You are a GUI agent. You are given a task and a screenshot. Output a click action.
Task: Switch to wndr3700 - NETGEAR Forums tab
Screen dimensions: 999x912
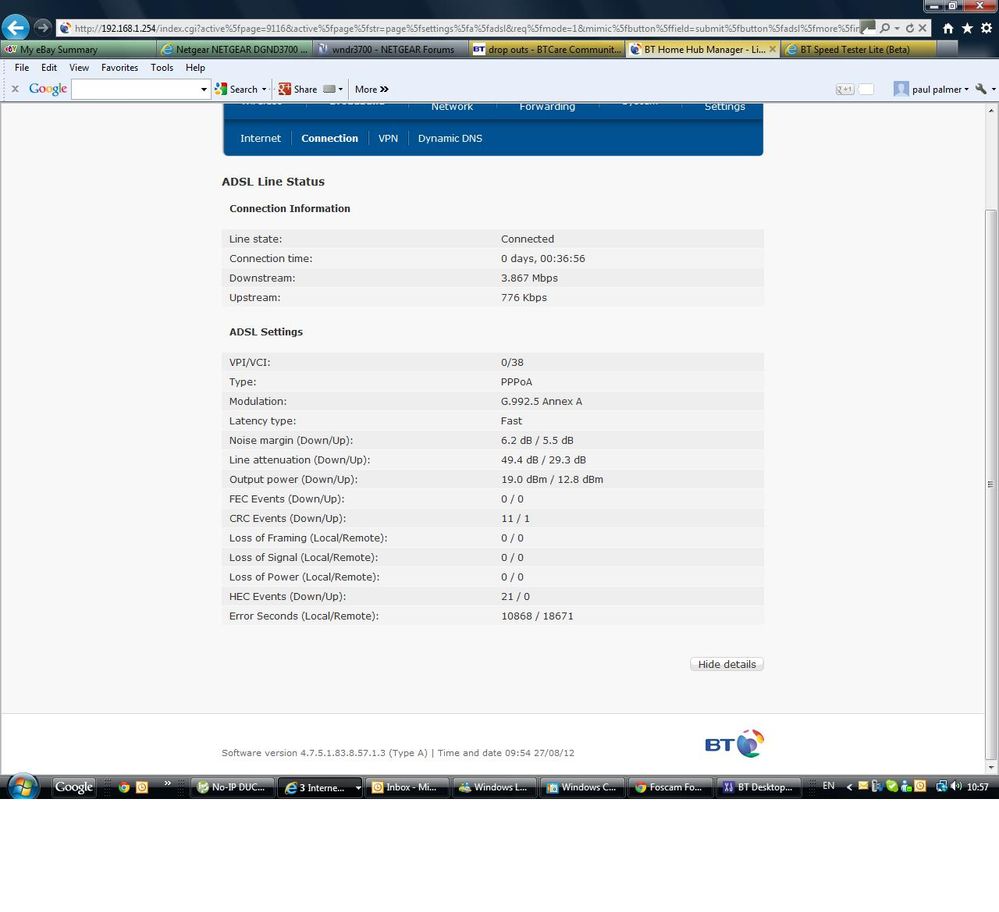[x=391, y=49]
